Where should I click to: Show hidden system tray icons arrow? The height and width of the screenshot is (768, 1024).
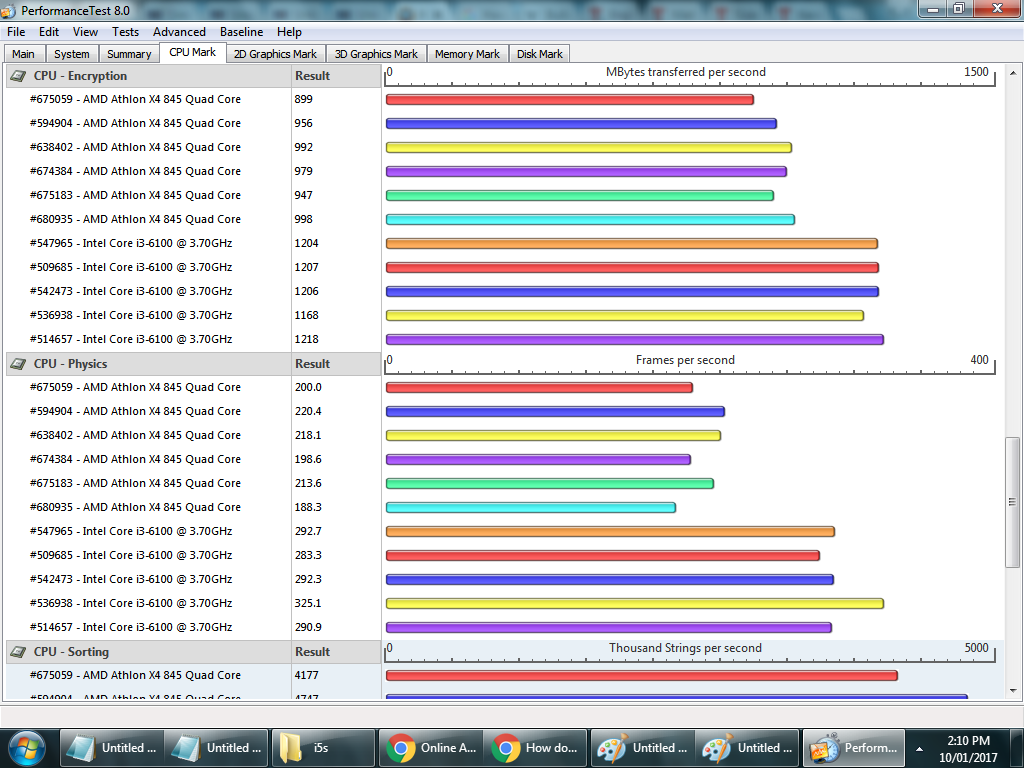point(919,749)
